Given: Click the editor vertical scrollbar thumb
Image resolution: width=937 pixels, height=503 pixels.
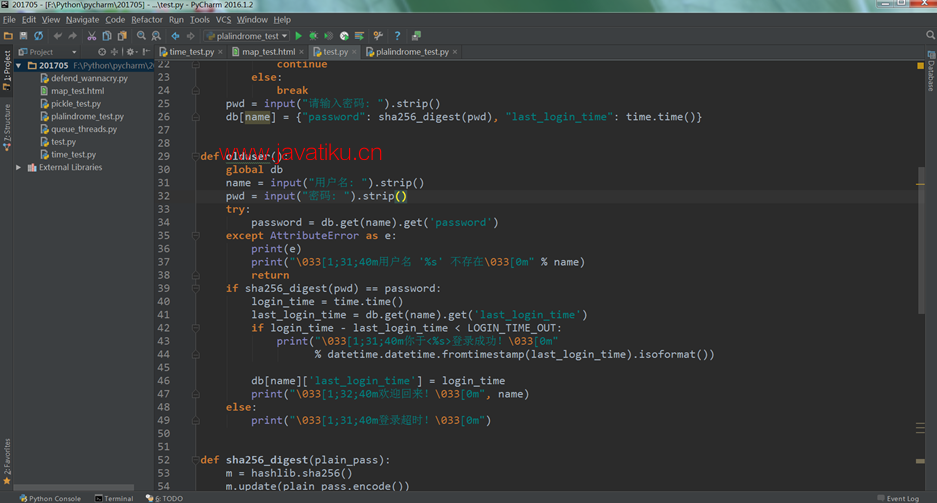Looking at the screenshot, I should click(920, 240).
